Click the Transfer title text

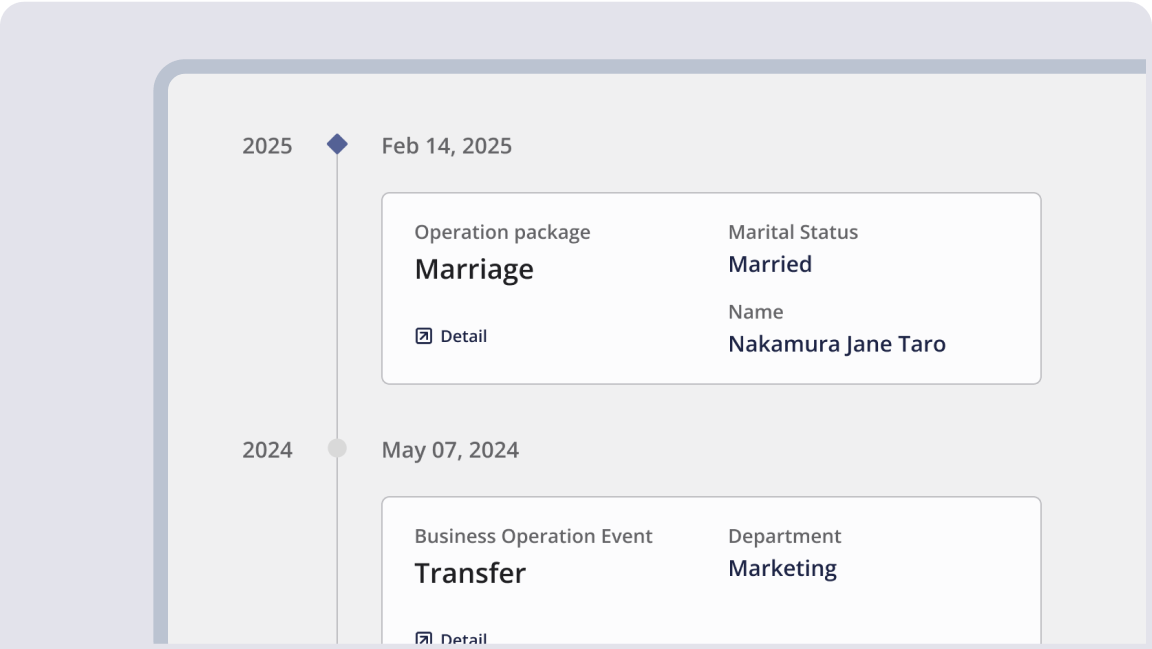pos(470,573)
